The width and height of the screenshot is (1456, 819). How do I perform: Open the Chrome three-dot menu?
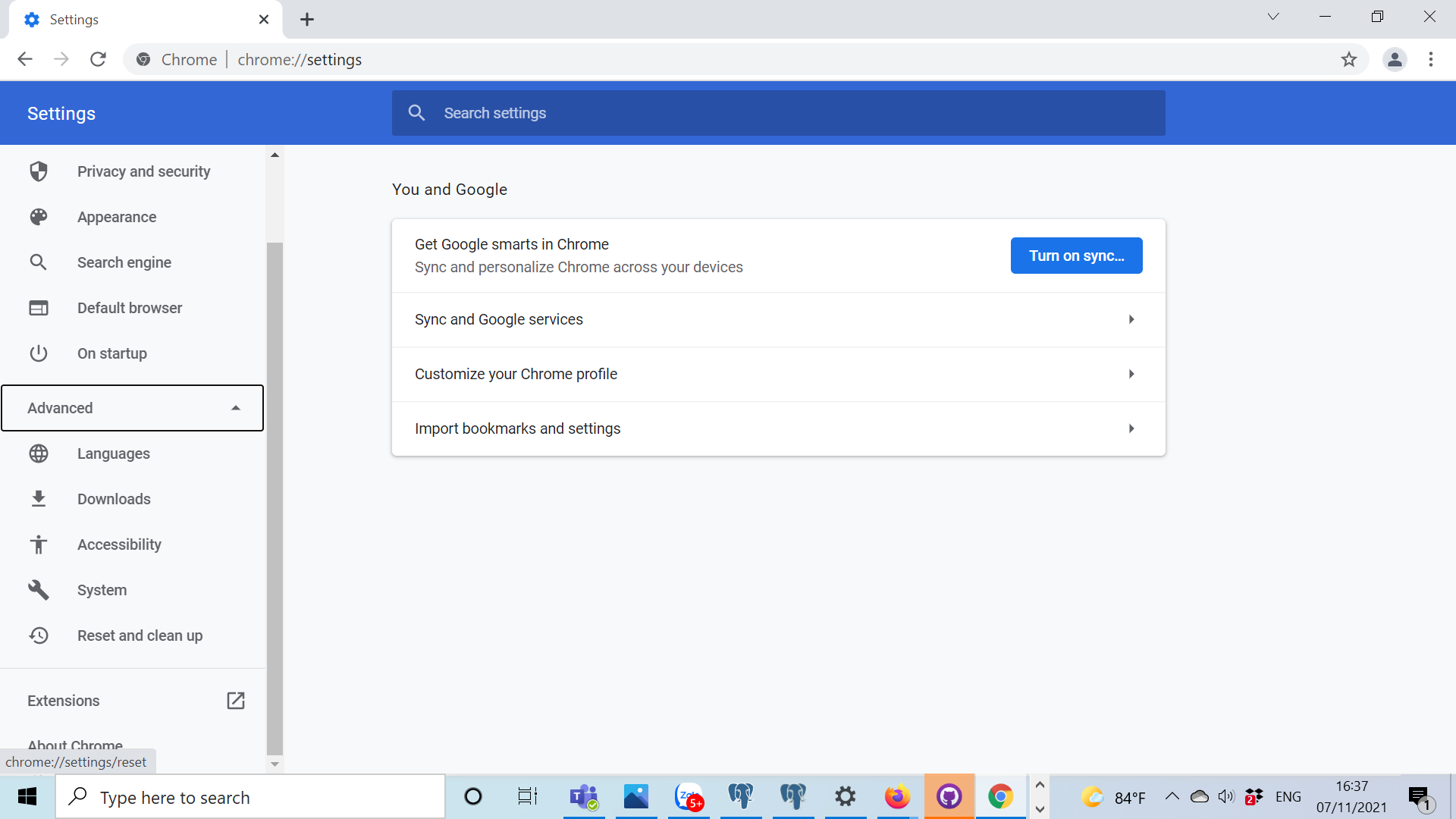[1431, 59]
